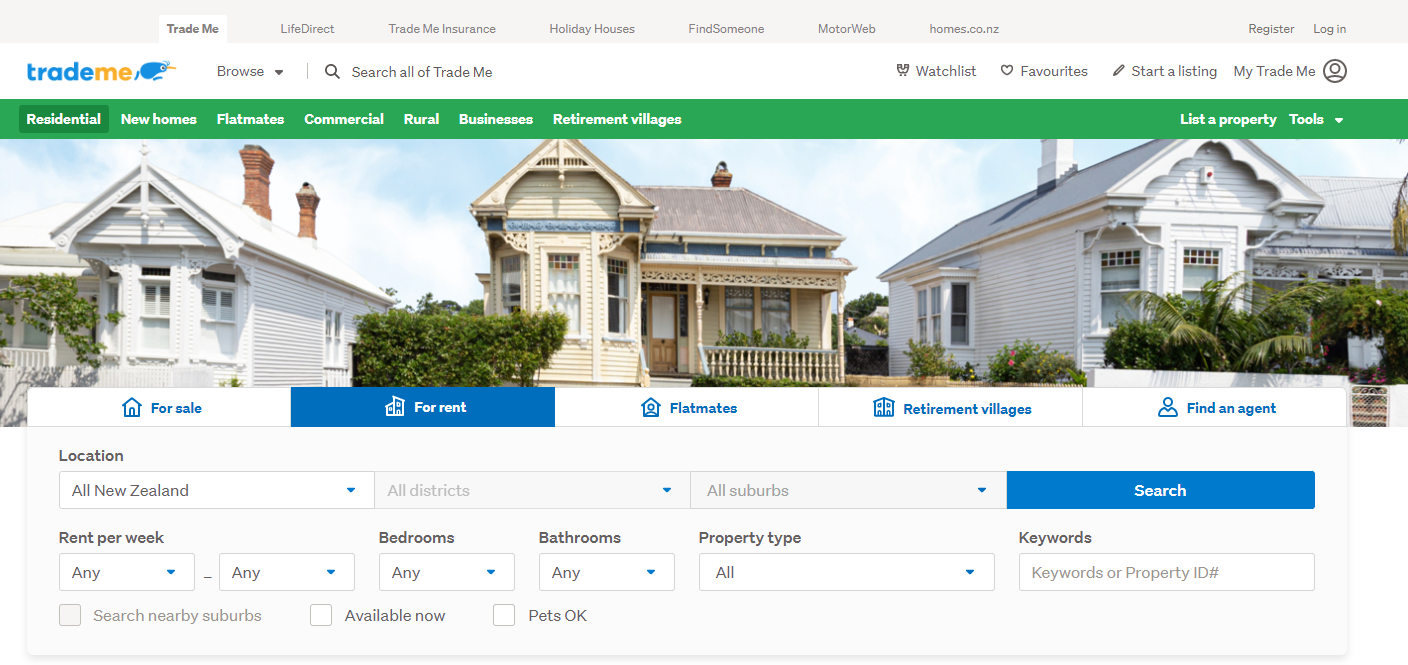Check the Pets OK checkbox

(504, 615)
